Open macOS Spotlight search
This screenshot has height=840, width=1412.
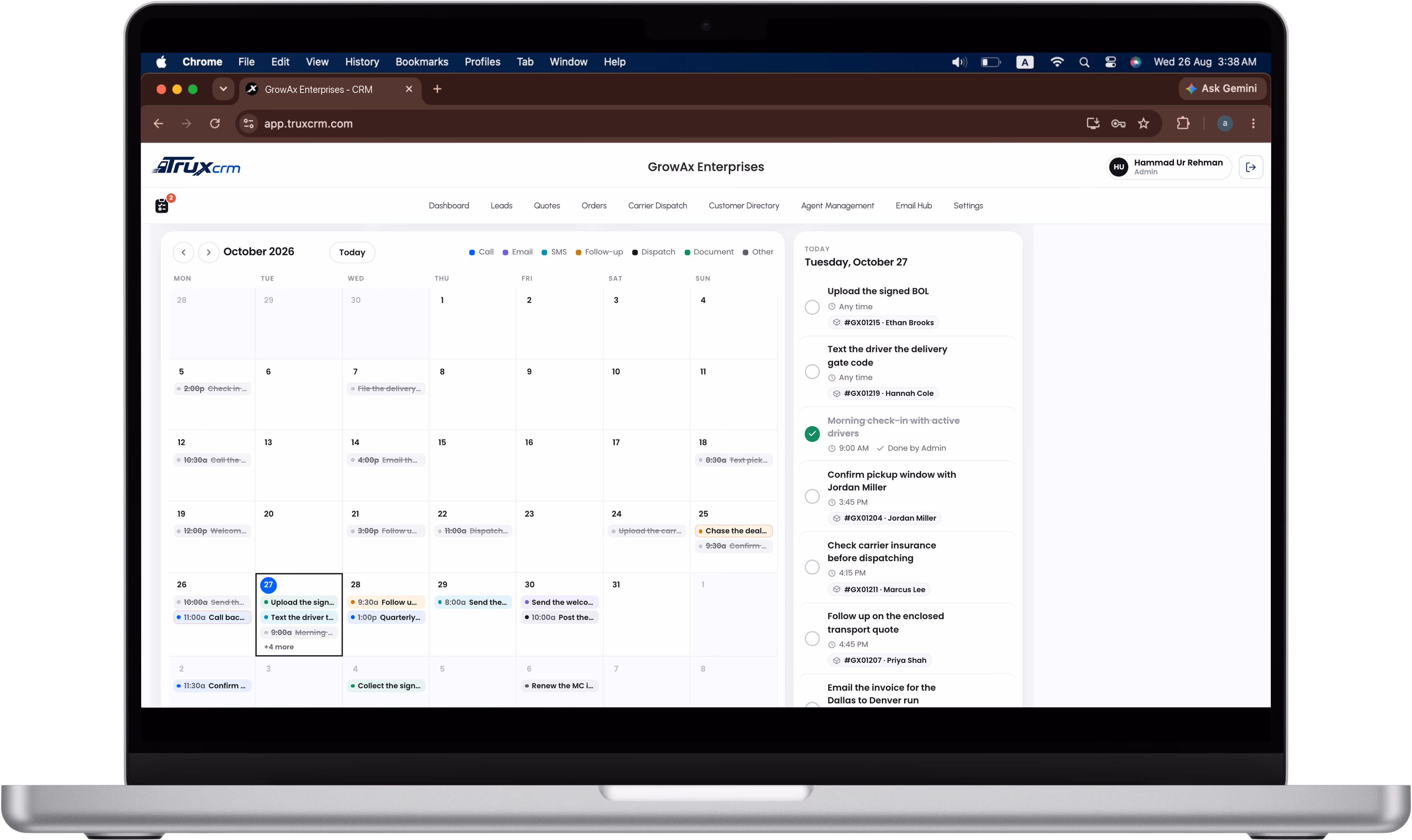[1084, 62]
